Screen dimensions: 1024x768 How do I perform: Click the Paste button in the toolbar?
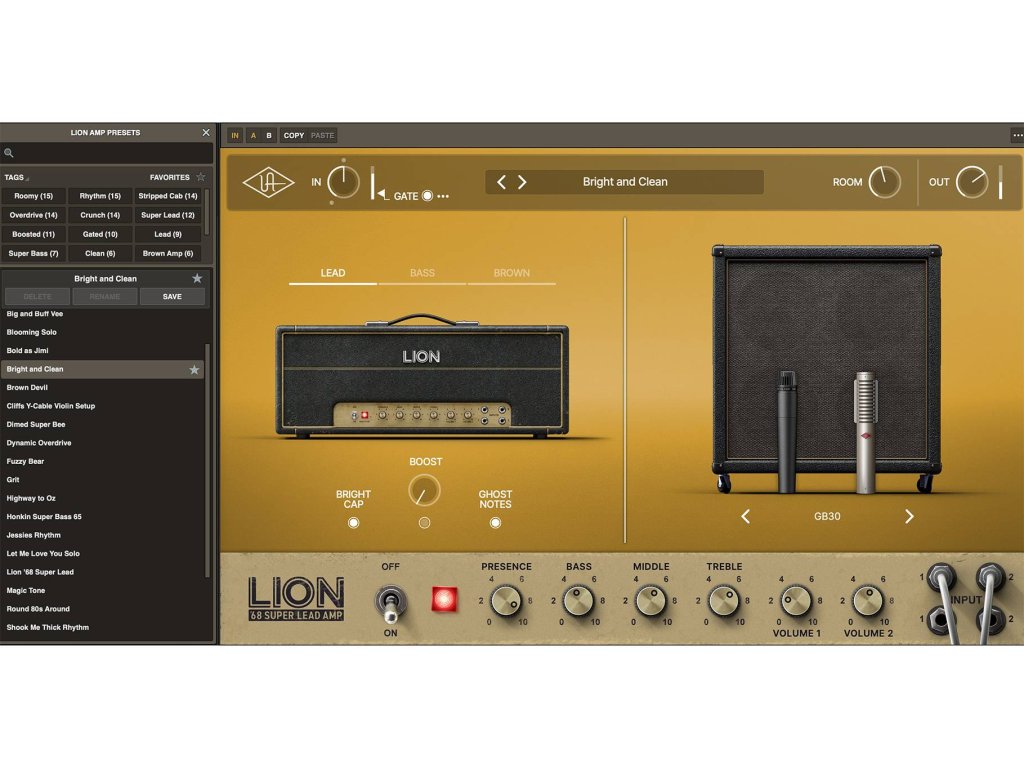point(323,135)
